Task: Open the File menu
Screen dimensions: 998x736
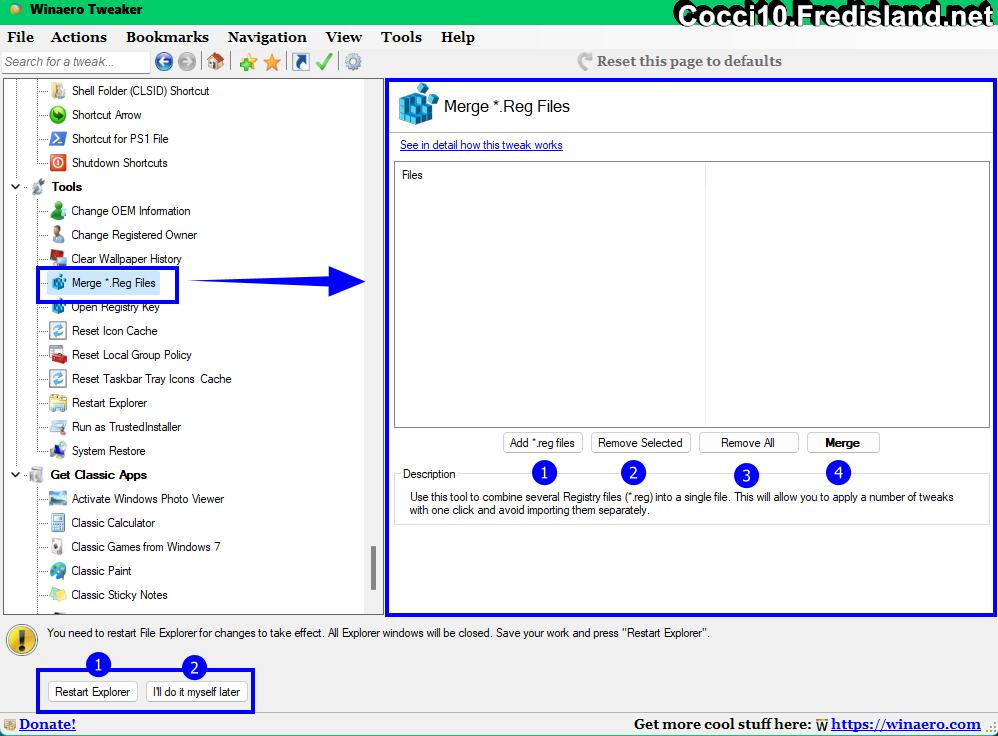Action: pyautogui.click(x=20, y=37)
